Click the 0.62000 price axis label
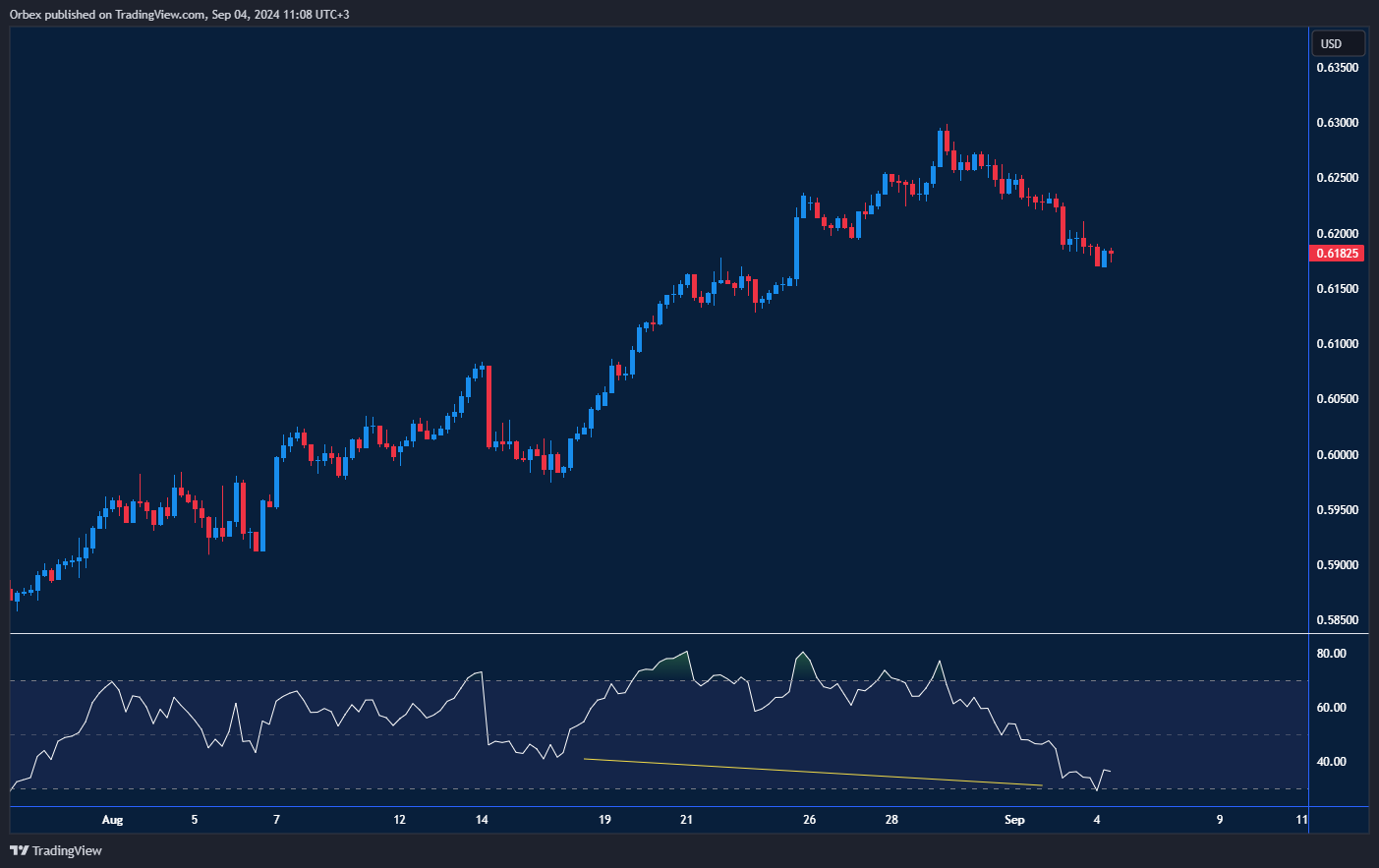Image resolution: width=1379 pixels, height=868 pixels. (1338, 231)
